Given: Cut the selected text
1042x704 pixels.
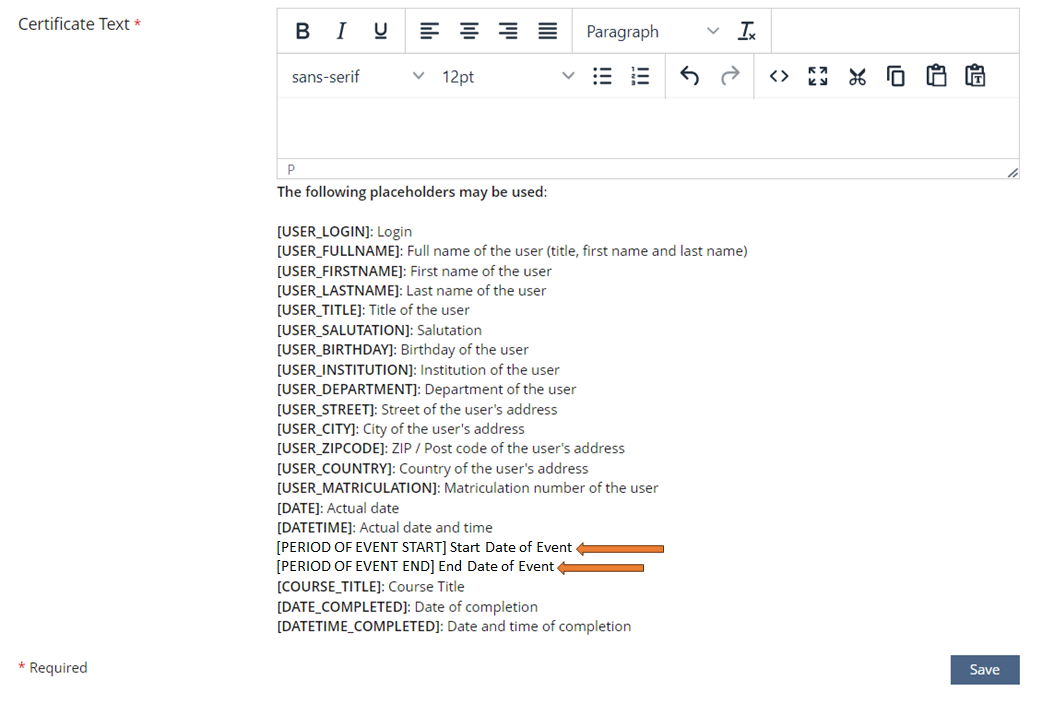Looking at the screenshot, I should point(857,76).
